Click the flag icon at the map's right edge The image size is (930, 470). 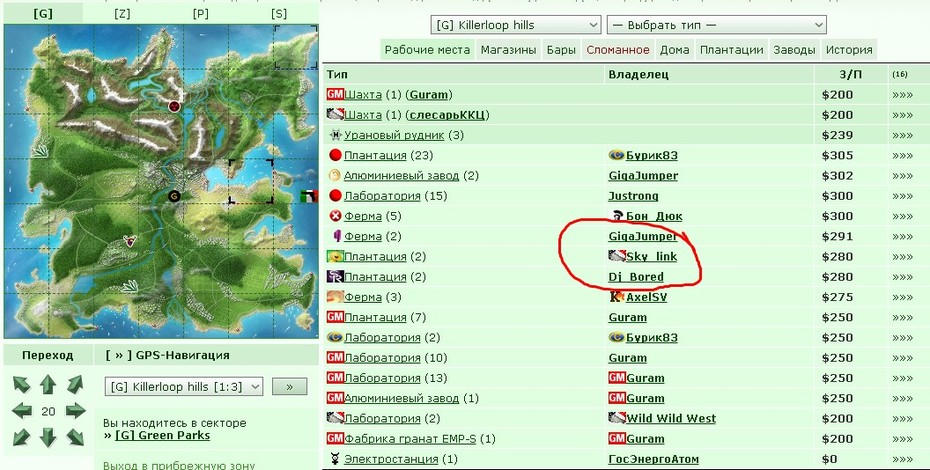click(309, 196)
